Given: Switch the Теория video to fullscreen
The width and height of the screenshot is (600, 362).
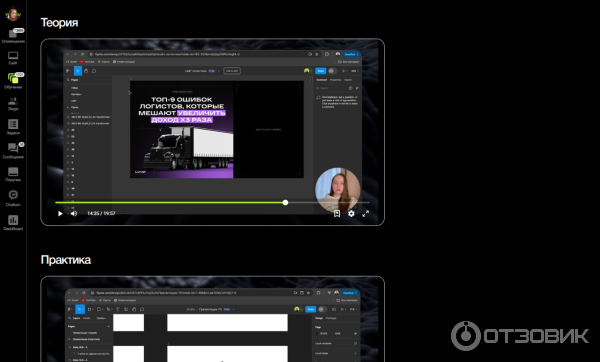Looking at the screenshot, I should click(366, 214).
